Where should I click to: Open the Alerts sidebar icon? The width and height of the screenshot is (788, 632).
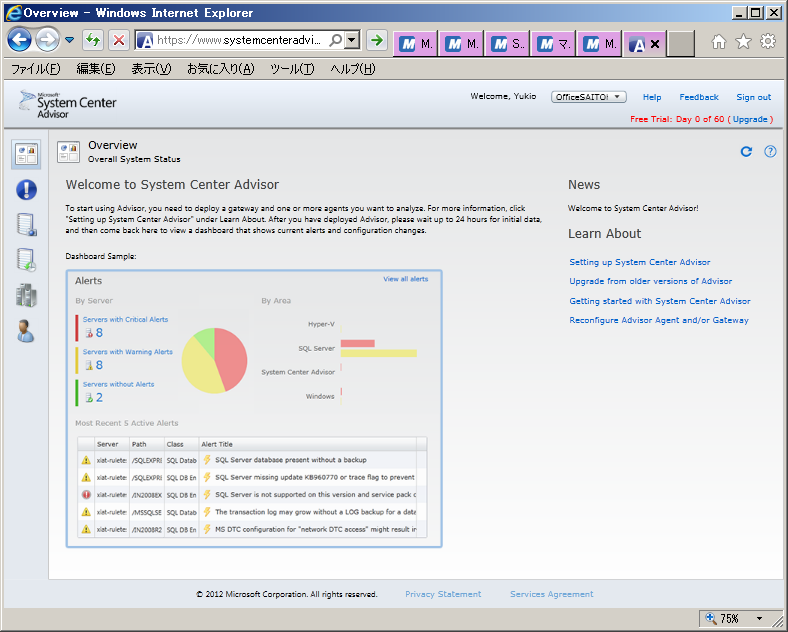[26, 190]
